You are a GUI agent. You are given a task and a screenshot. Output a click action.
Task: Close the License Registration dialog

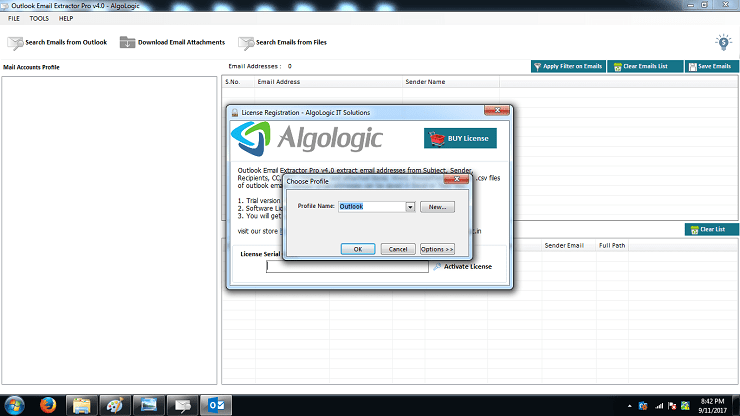tap(497, 110)
